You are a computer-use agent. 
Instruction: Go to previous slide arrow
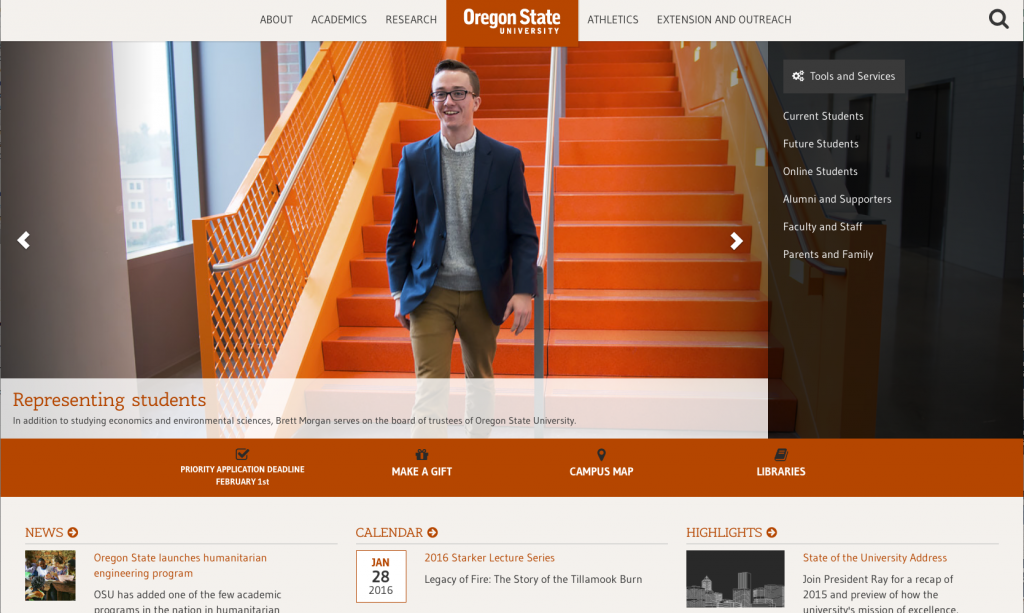pyautogui.click(x=24, y=240)
